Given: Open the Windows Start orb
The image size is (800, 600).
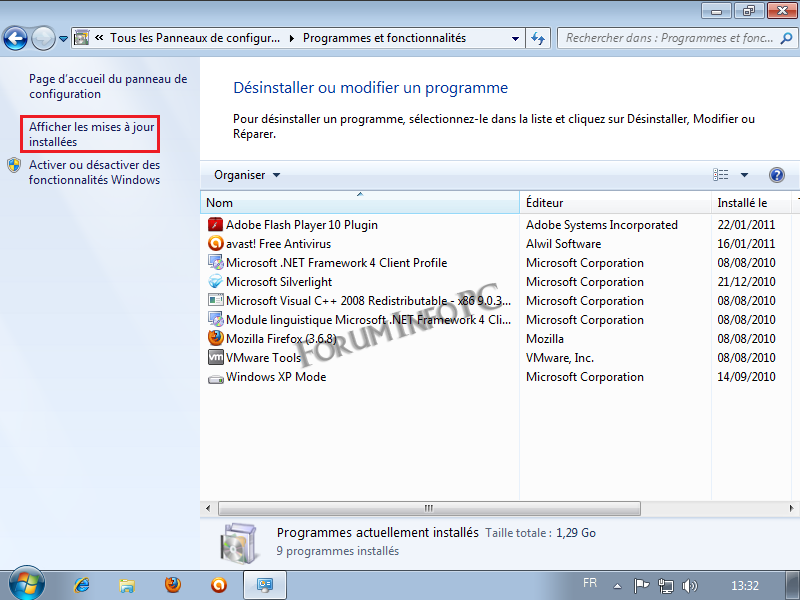Looking at the screenshot, I should point(27,583).
